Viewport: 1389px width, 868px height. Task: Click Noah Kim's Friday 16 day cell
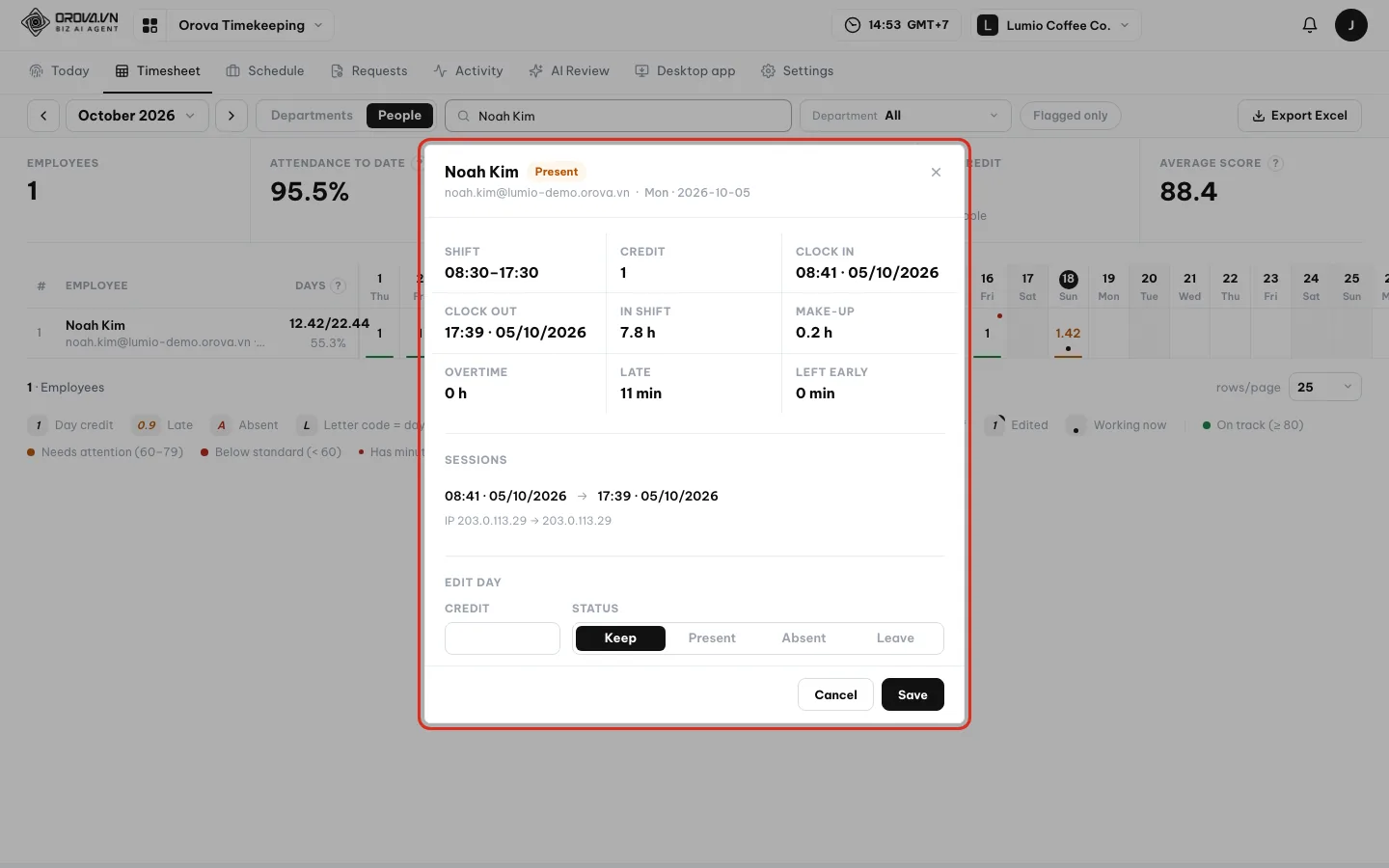(x=987, y=334)
